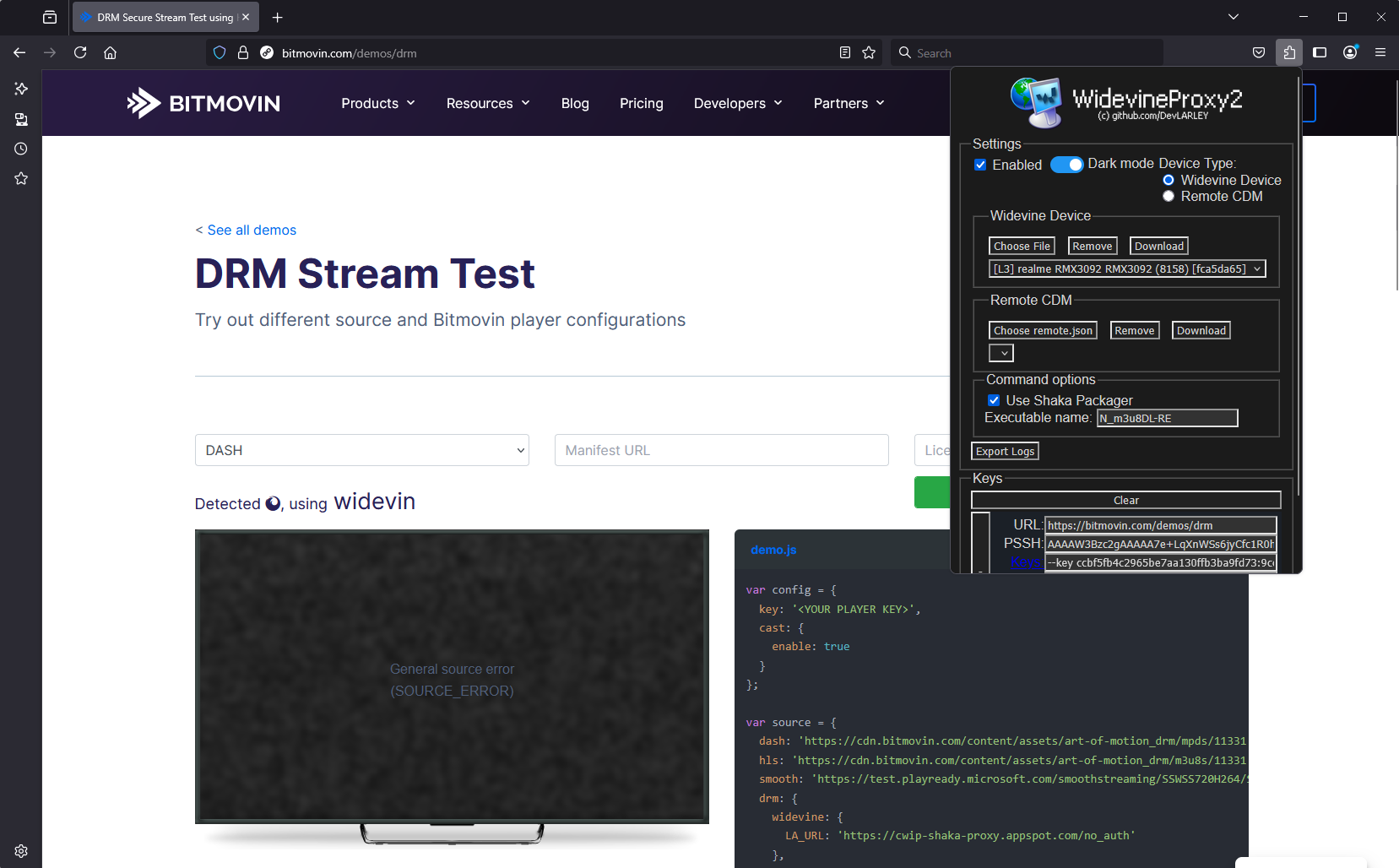Expand the Partners menu
This screenshot has height=868, width=1399.
coord(849,103)
